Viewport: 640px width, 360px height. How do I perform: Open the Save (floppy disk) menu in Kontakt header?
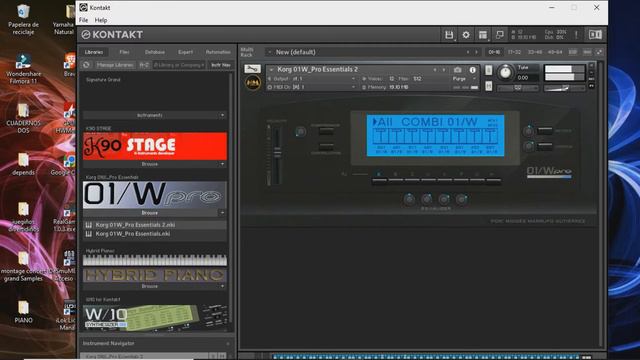coord(449,35)
